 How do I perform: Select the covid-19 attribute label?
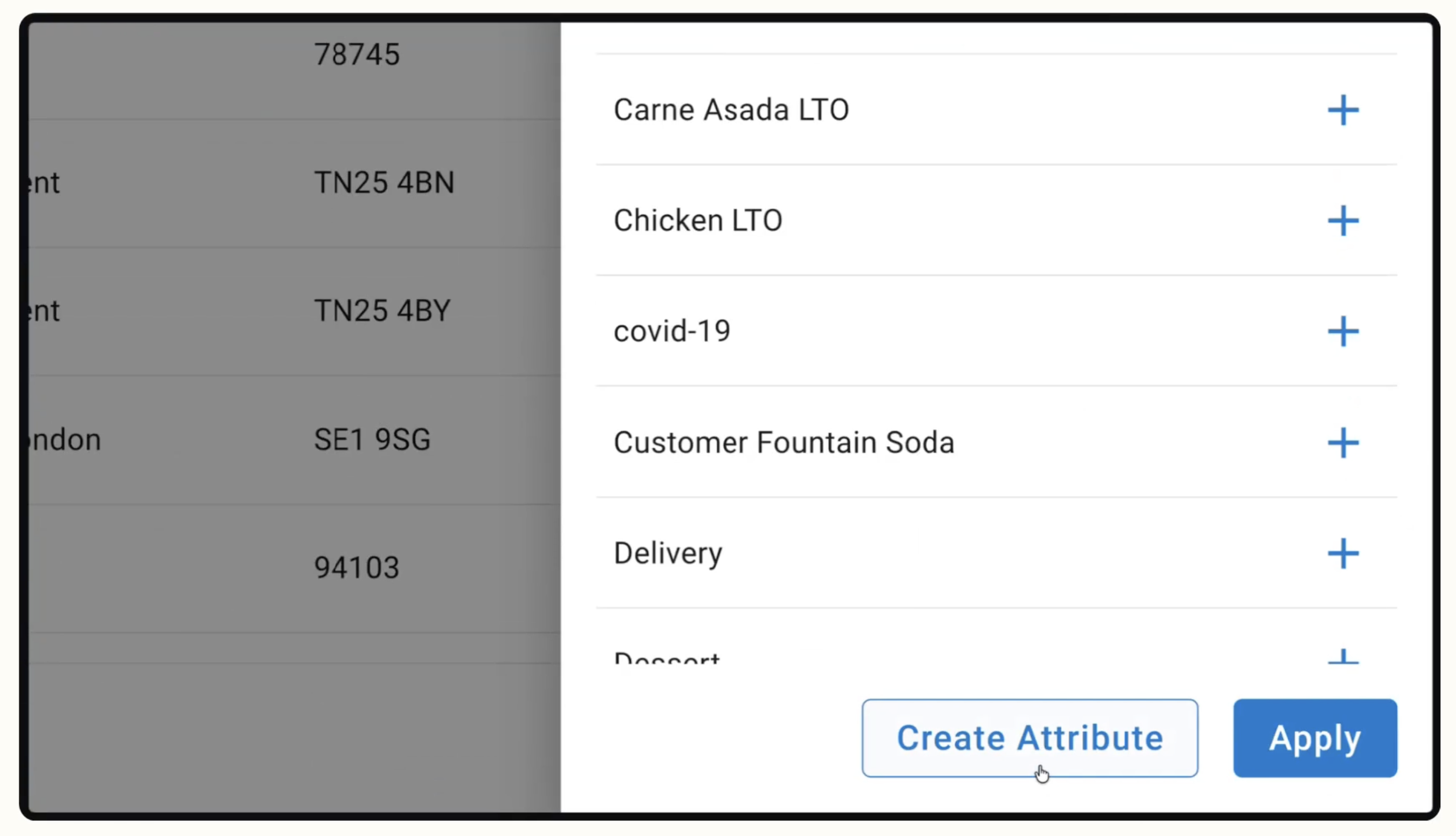click(672, 331)
